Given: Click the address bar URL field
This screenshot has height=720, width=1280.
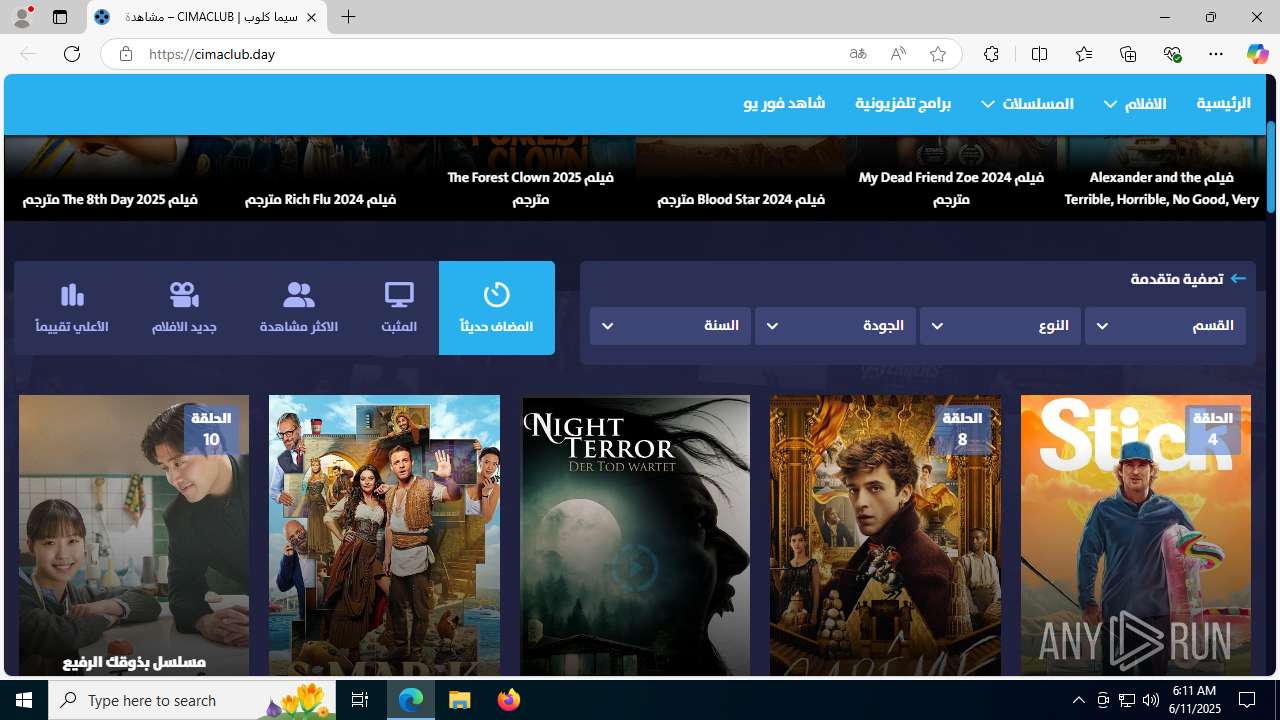Looking at the screenshot, I should click(x=490, y=54).
